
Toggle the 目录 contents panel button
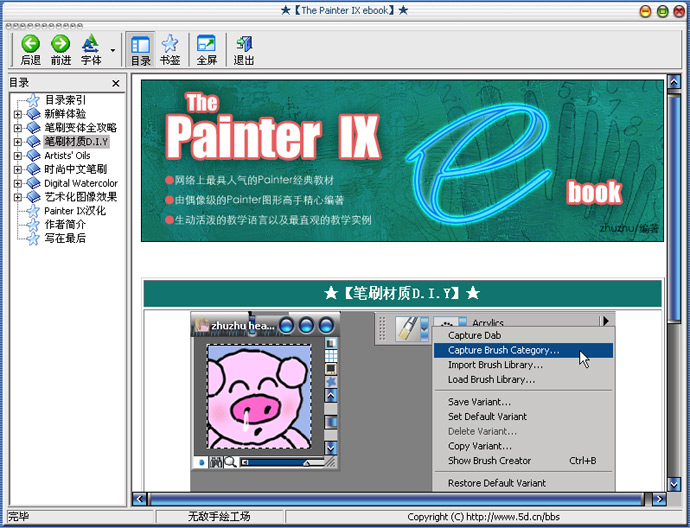point(140,50)
